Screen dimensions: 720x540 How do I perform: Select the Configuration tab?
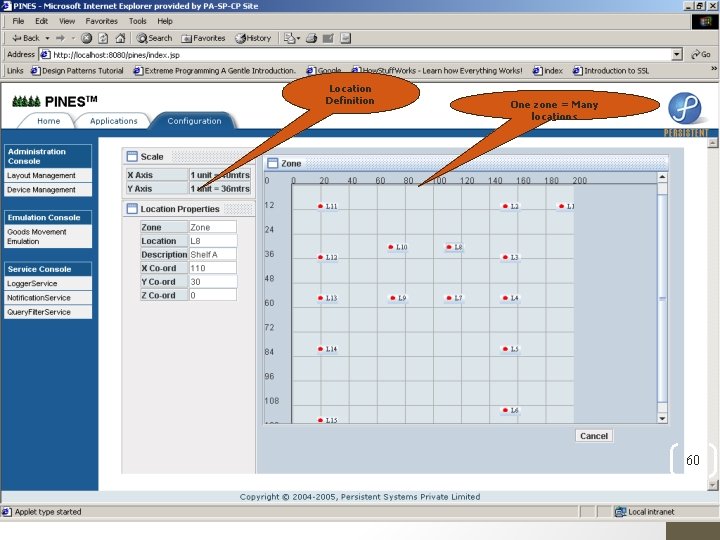tap(194, 121)
